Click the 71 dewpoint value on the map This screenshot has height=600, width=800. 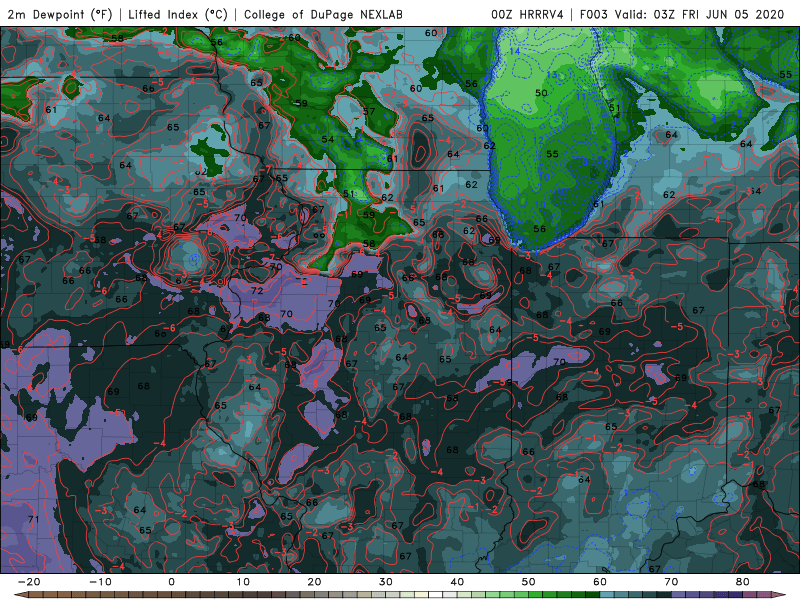pos(33,519)
